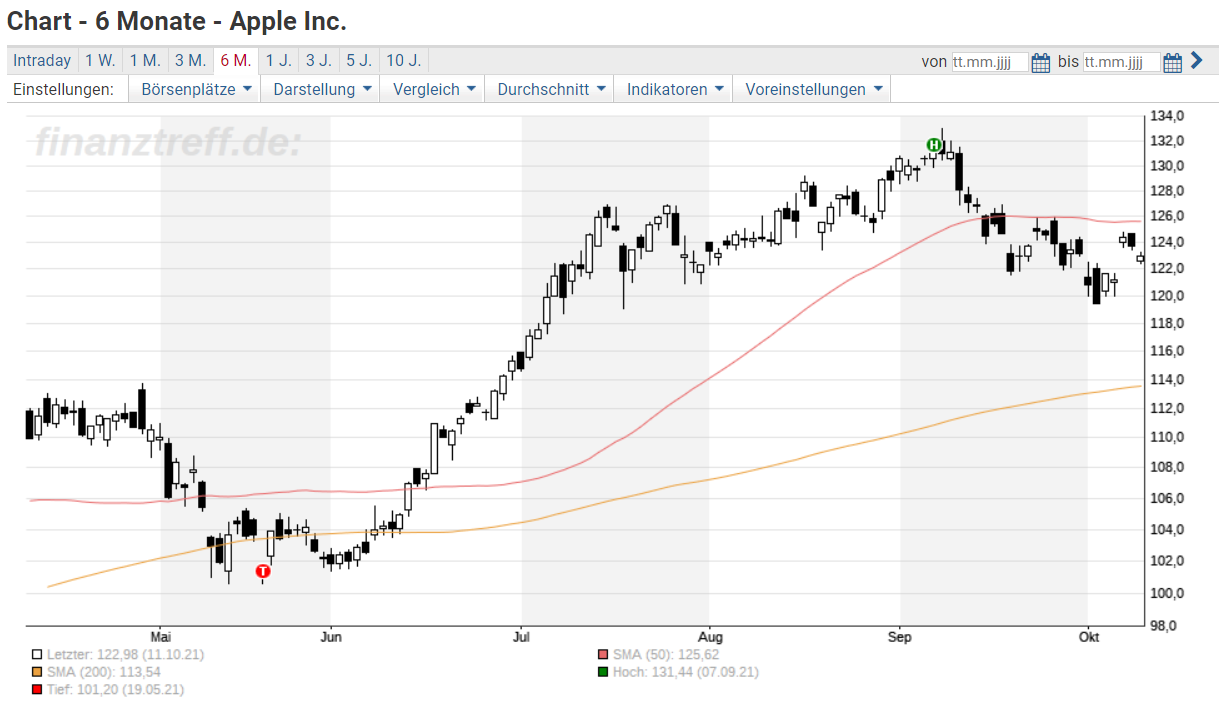This screenshot has width=1230, height=712.
Task: Expand the Börsenplätze dropdown
Action: (194, 89)
